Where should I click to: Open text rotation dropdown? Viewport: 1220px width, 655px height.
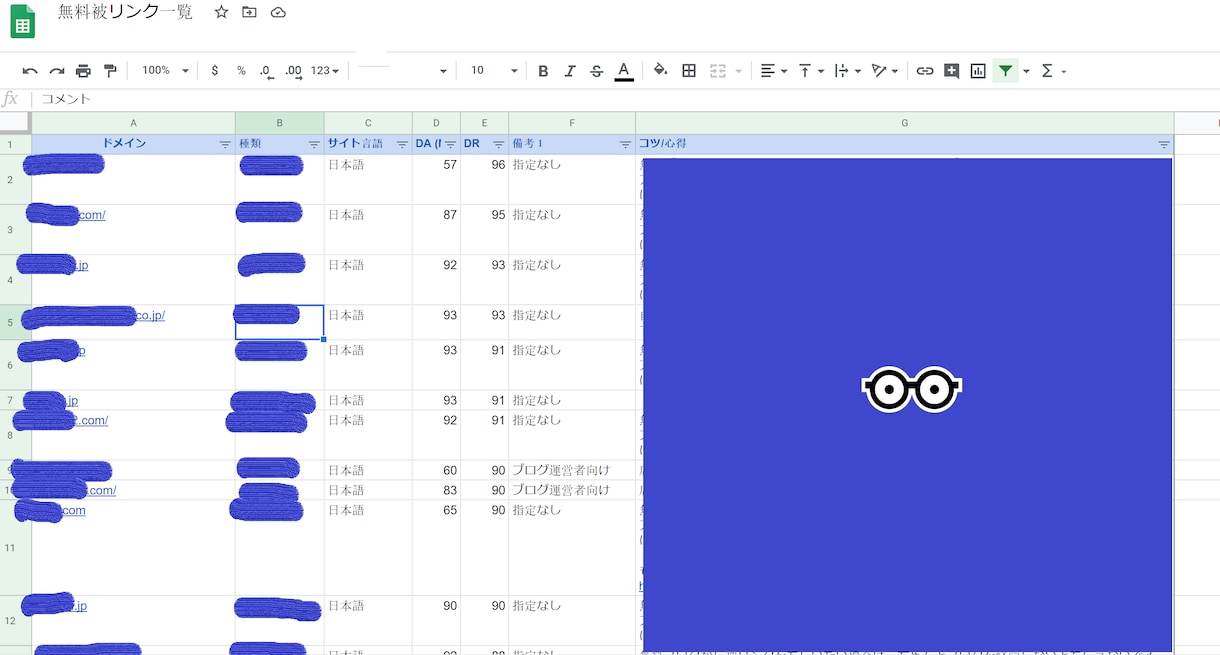click(884, 71)
